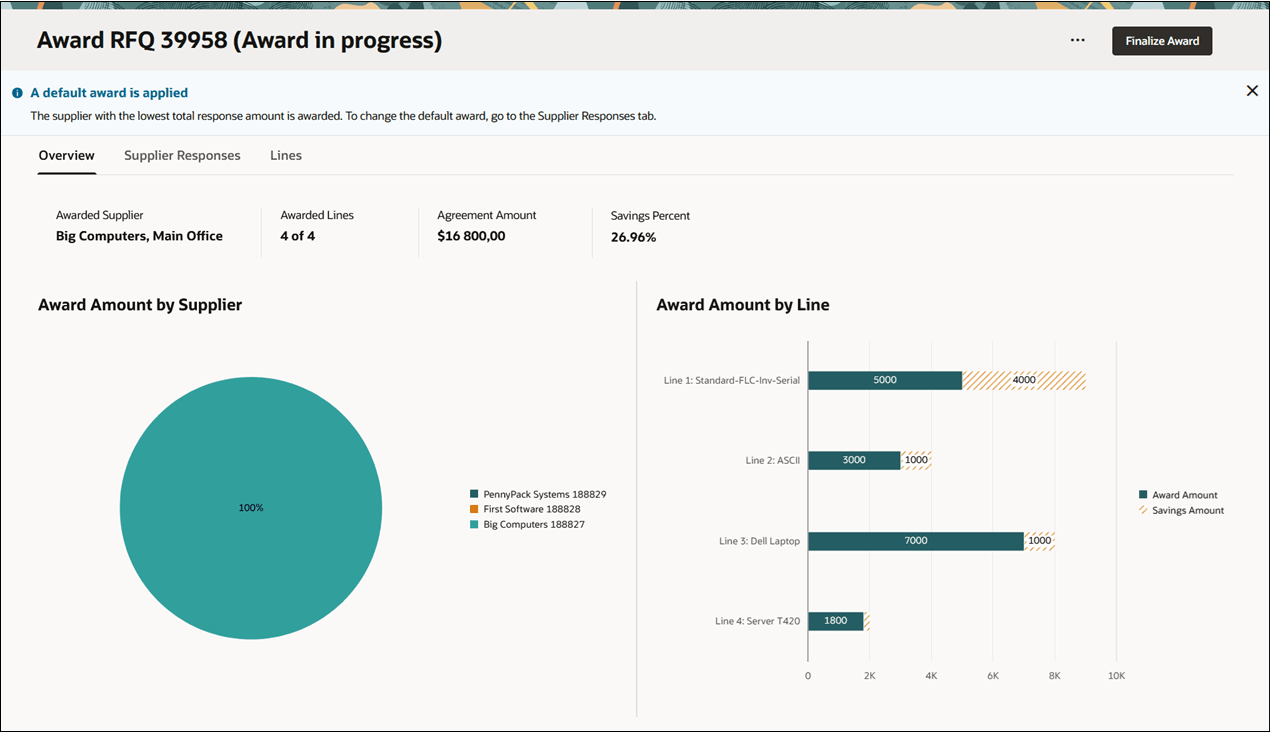
Task: Open the ellipsis actions menu
Action: [x=1077, y=40]
